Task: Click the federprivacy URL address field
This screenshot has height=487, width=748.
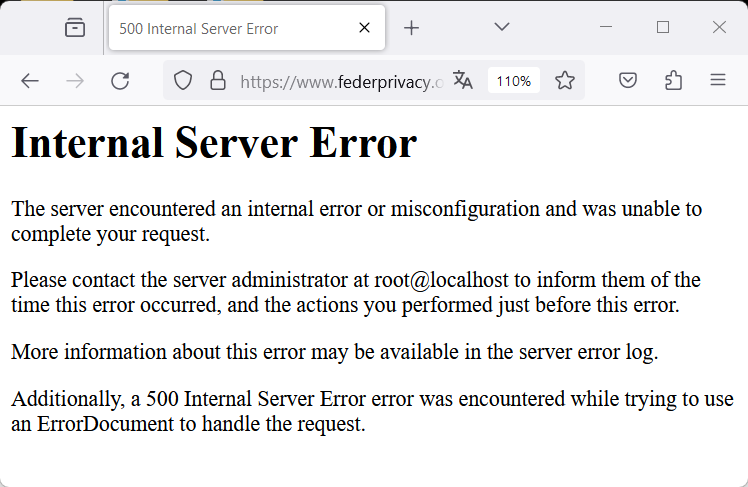Action: pos(340,81)
